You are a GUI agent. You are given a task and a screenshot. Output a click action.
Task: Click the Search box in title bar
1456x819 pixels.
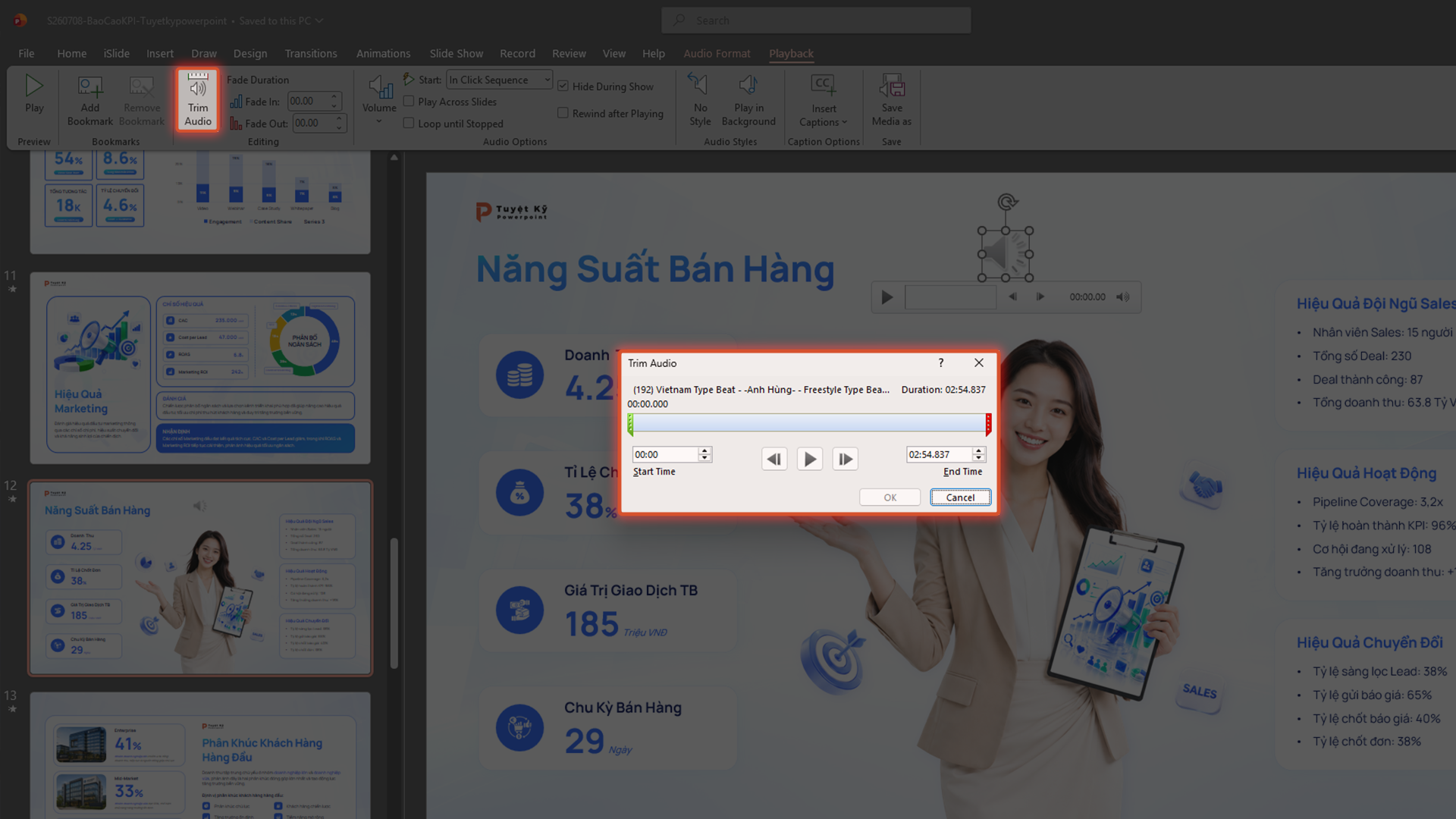click(816, 20)
